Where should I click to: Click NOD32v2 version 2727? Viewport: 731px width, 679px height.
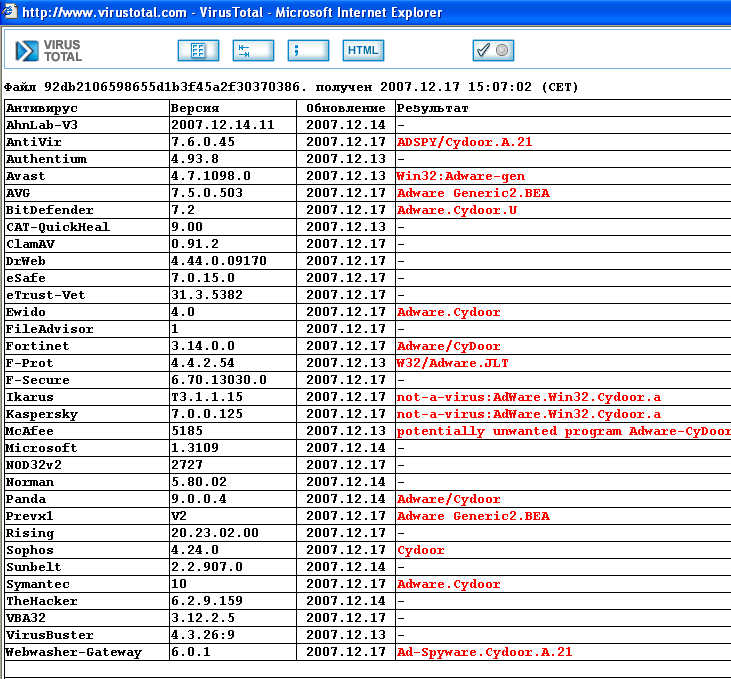(186, 465)
